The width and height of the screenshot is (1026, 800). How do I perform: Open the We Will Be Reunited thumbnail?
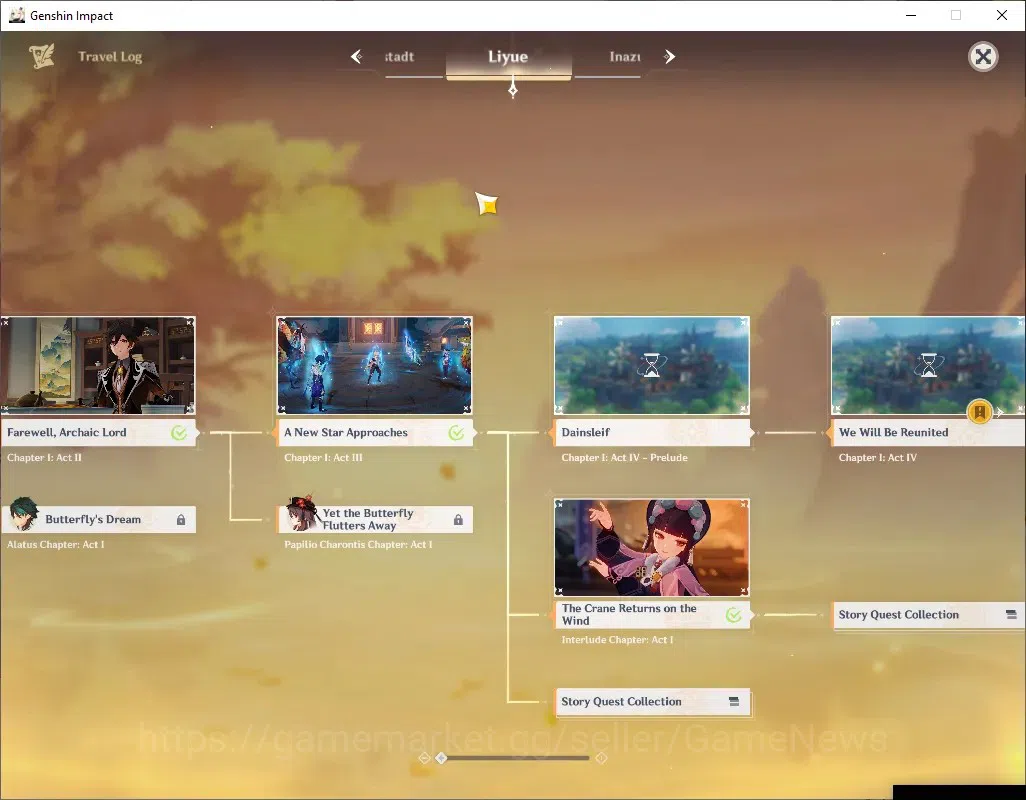[929, 365]
